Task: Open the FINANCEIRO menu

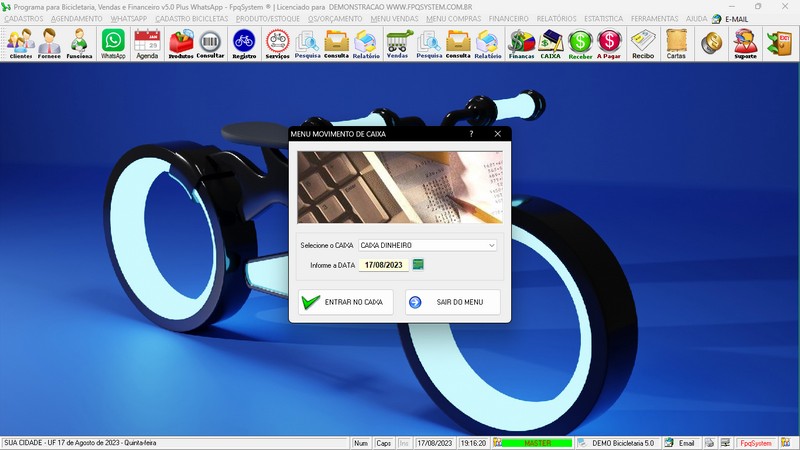Action: click(x=508, y=19)
